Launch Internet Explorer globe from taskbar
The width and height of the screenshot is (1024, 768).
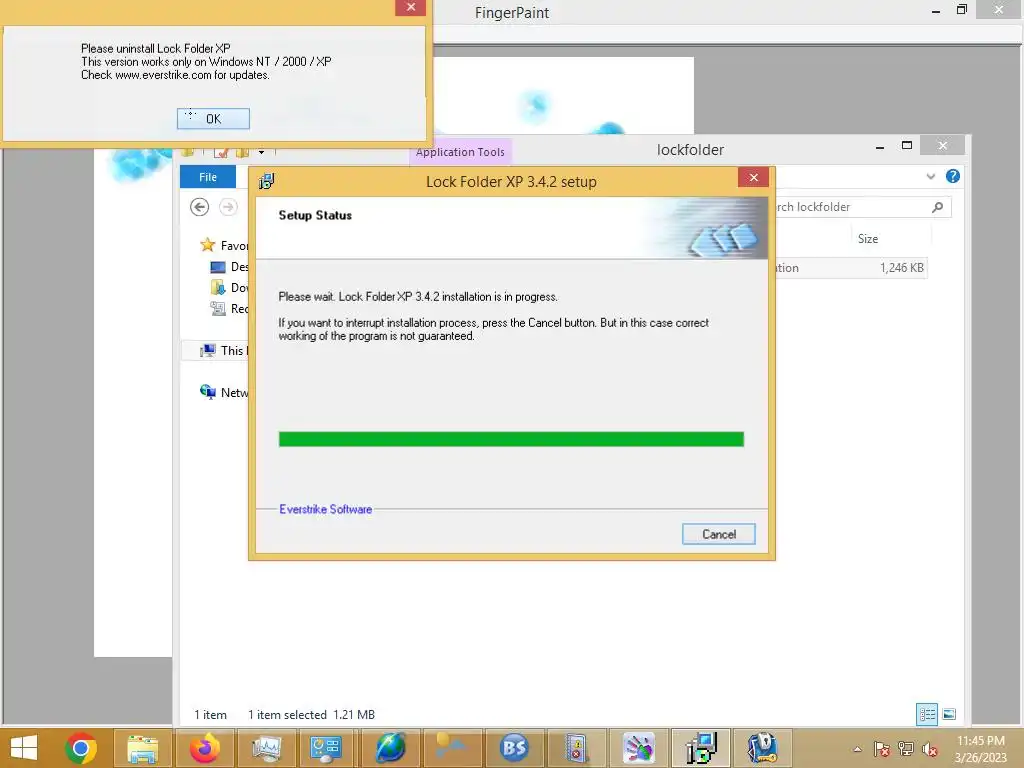pyautogui.click(x=391, y=748)
